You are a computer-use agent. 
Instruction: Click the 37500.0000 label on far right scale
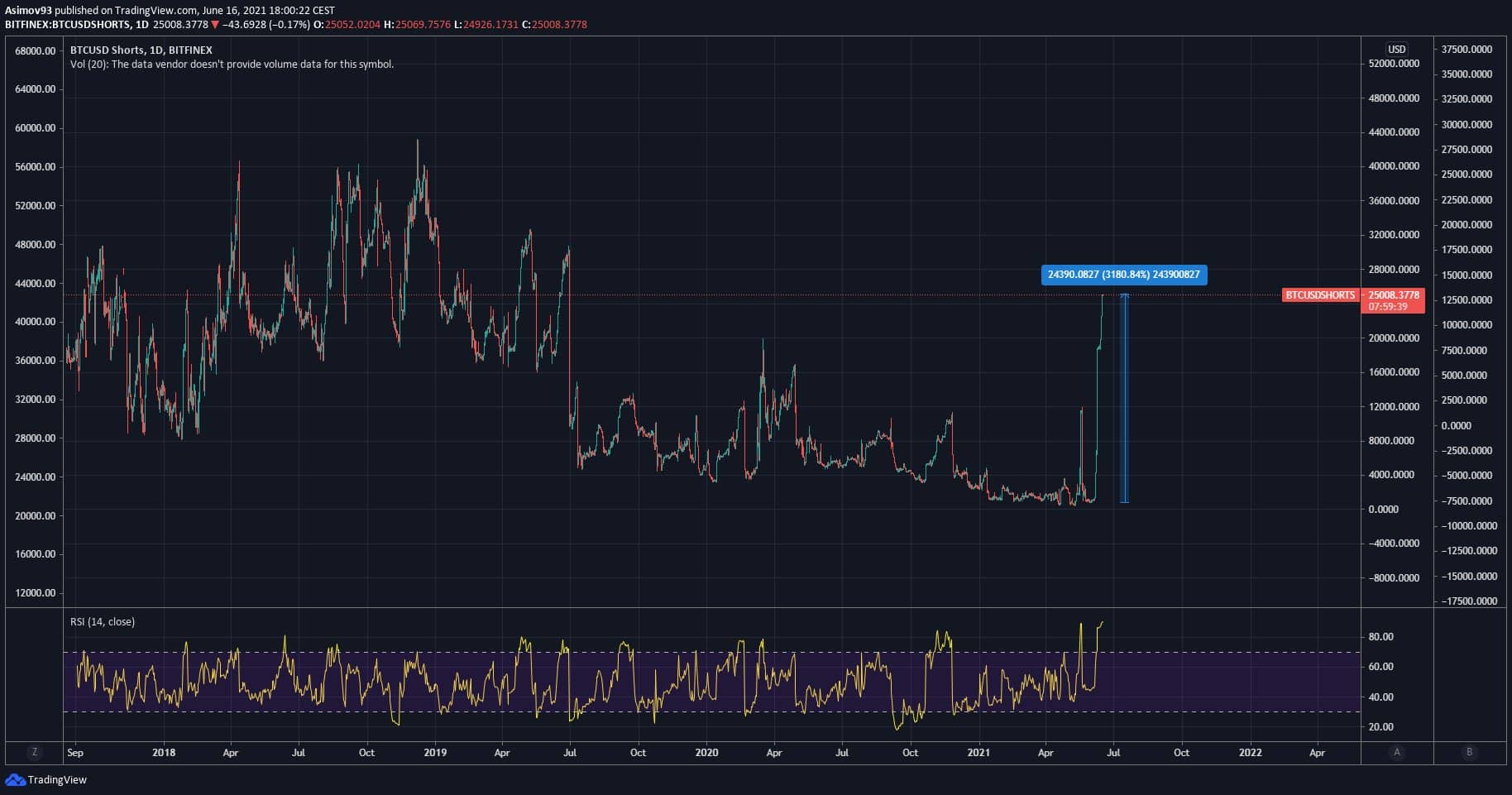1467,50
